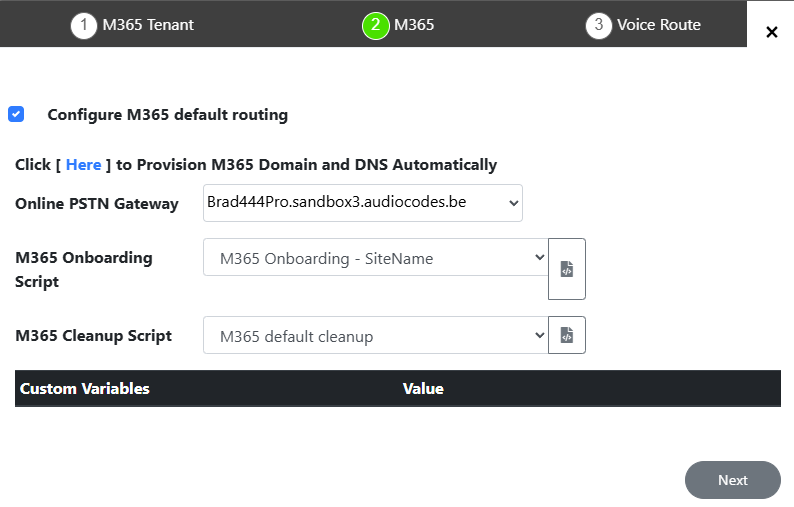Image resolution: width=794 pixels, height=507 pixels.
Task: Open the M365 Cleanup script code icon
Action: [x=566, y=335]
